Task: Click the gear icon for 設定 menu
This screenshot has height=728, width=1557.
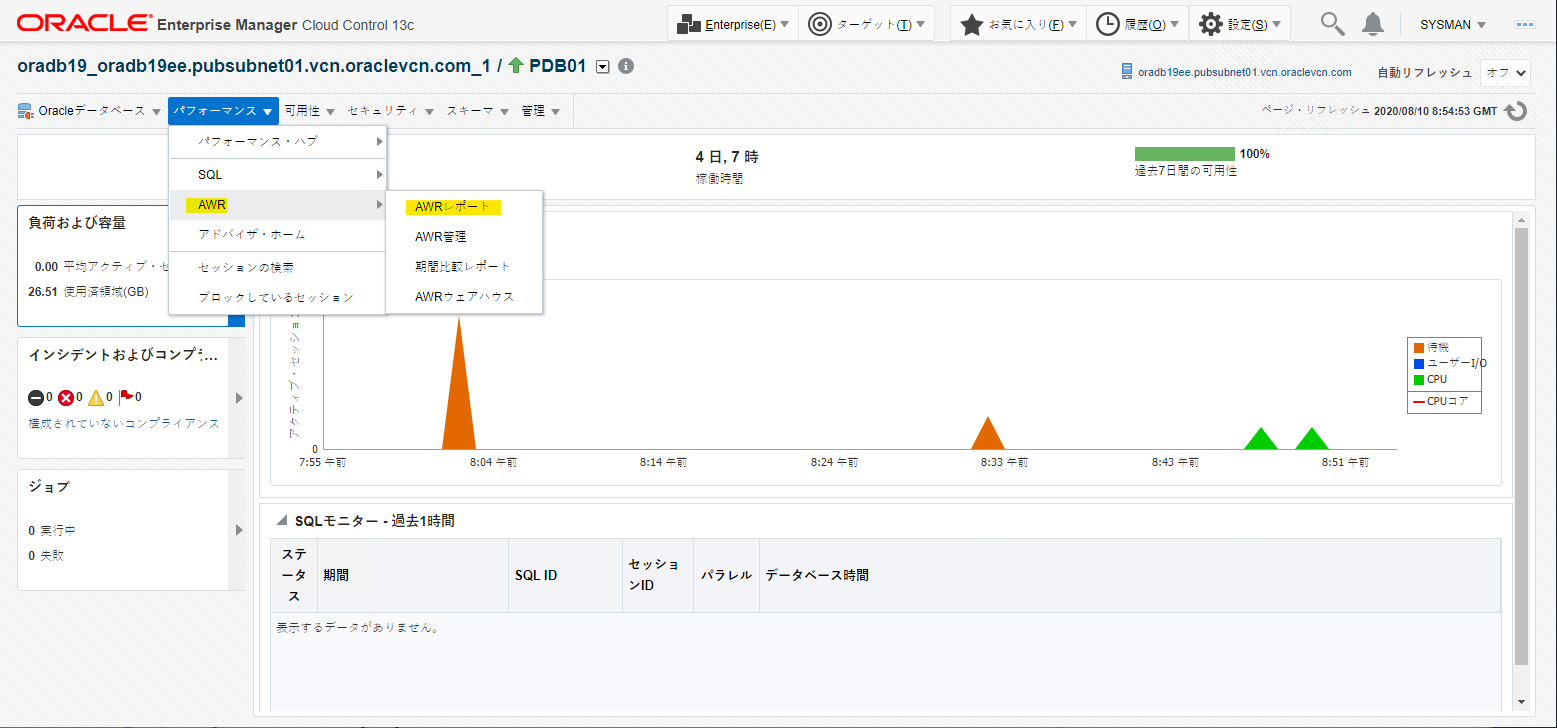Action: pyautogui.click(x=1210, y=22)
